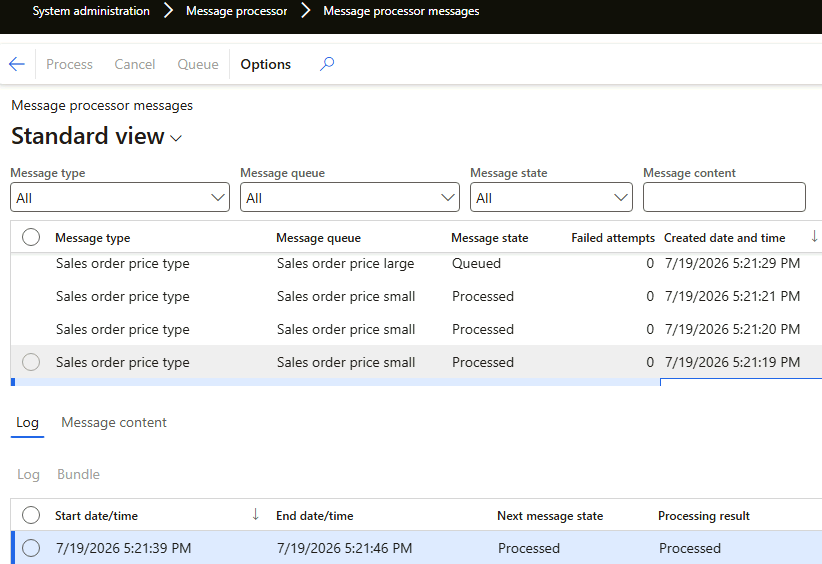Click Processed state in 5:21:20 PM row
Screen dimensions: 822x564
483,329
